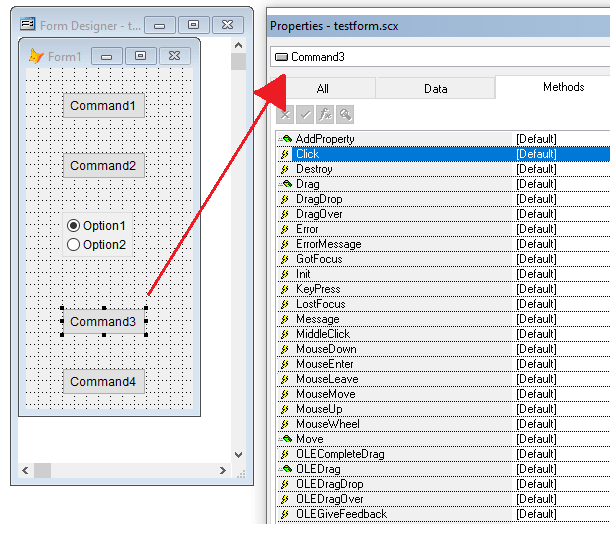Click the Form Designer scroll left arrow
Viewport: 610px width, 544px height.
tap(25, 470)
